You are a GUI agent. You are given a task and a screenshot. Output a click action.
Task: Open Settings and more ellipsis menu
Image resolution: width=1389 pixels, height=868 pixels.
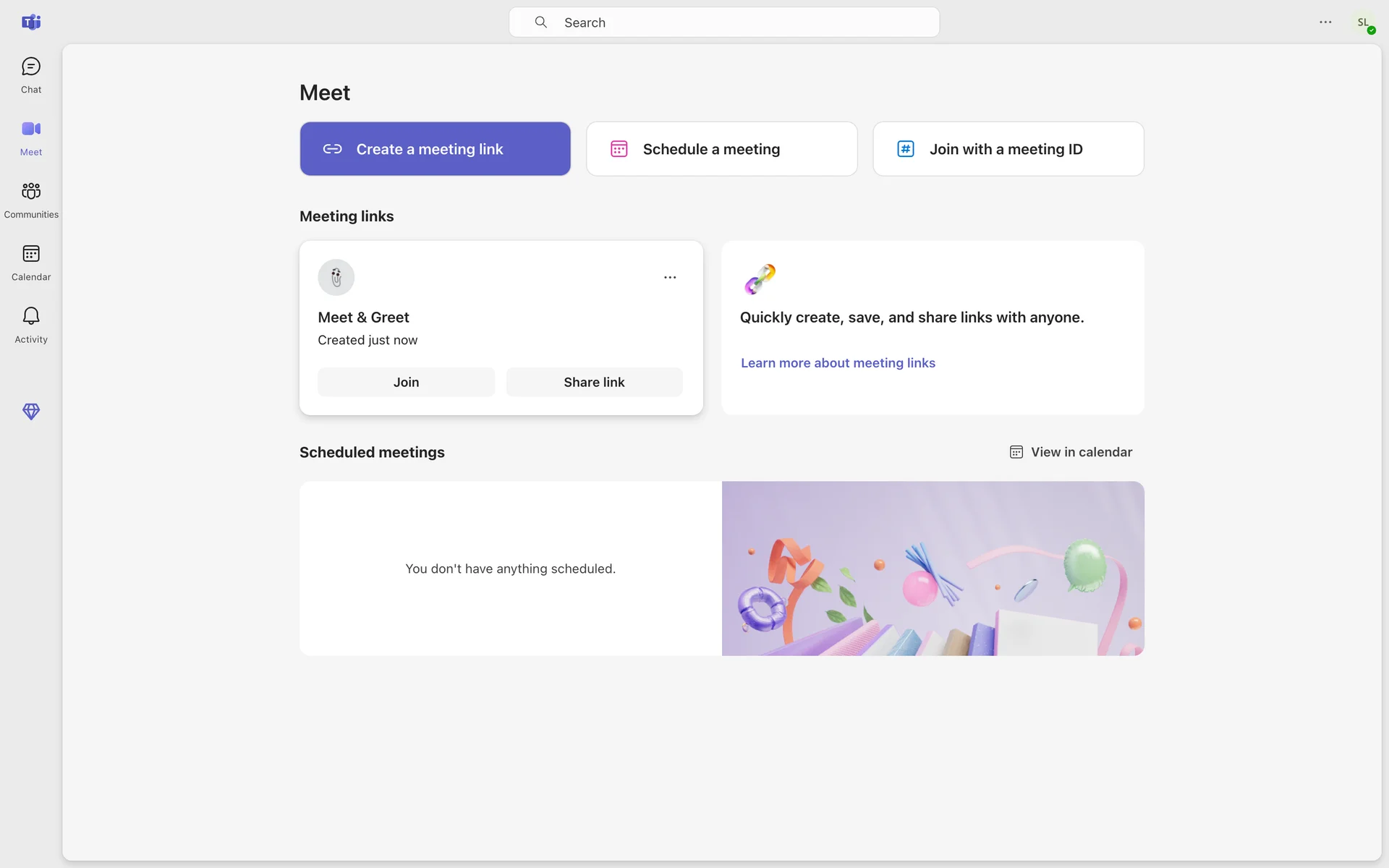[1325, 22]
